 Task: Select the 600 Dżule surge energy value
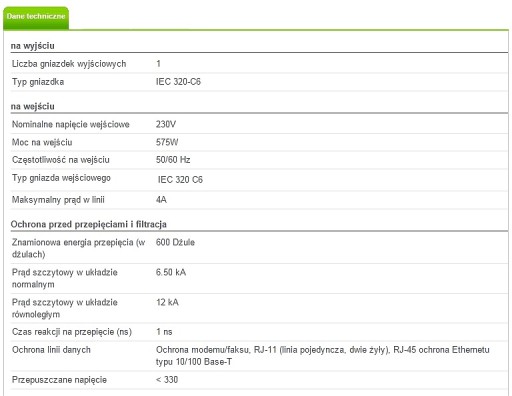[x=175, y=242]
